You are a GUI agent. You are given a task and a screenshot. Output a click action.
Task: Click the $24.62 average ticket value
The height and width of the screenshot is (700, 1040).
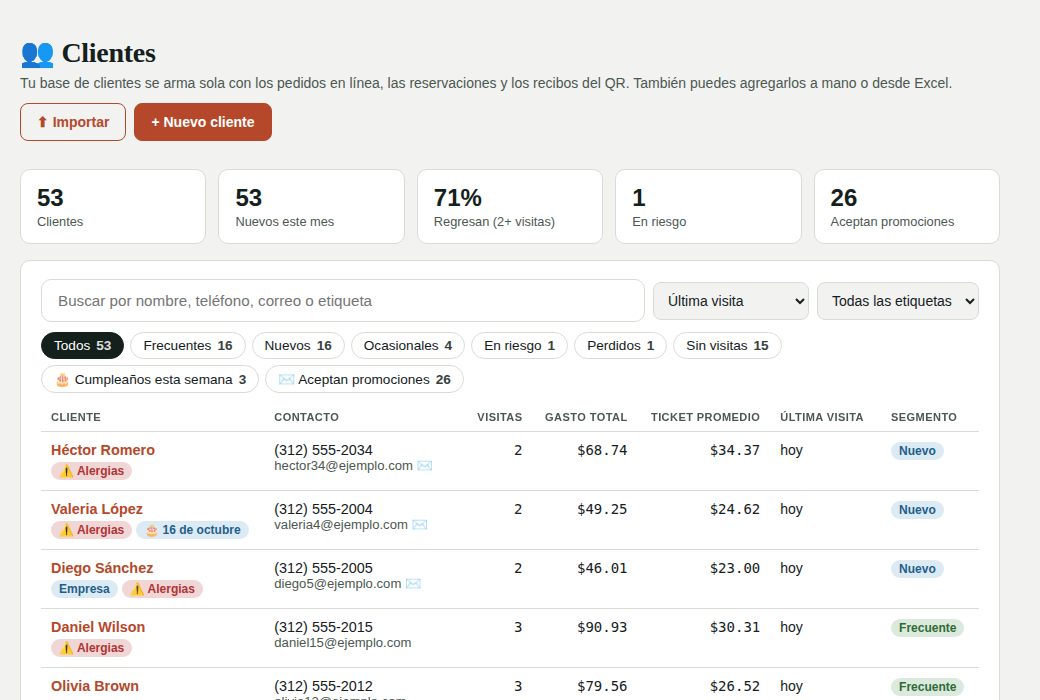tap(734, 510)
